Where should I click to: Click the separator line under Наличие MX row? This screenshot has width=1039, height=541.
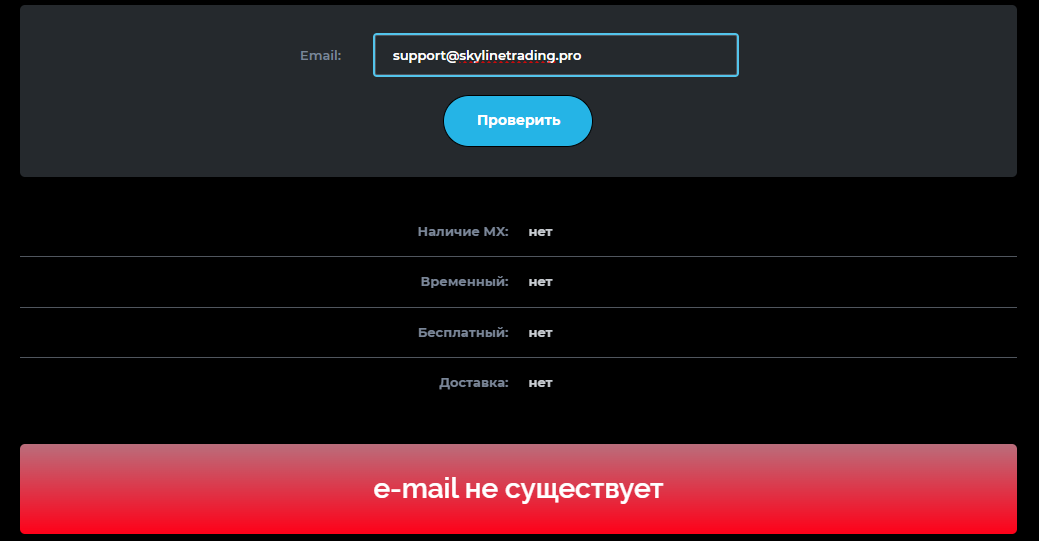click(518, 257)
